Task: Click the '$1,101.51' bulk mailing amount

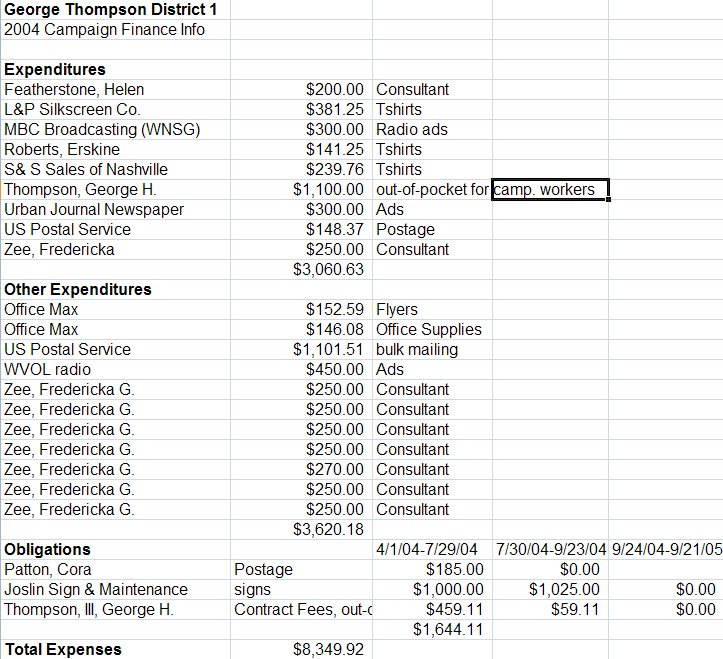Action: point(302,349)
